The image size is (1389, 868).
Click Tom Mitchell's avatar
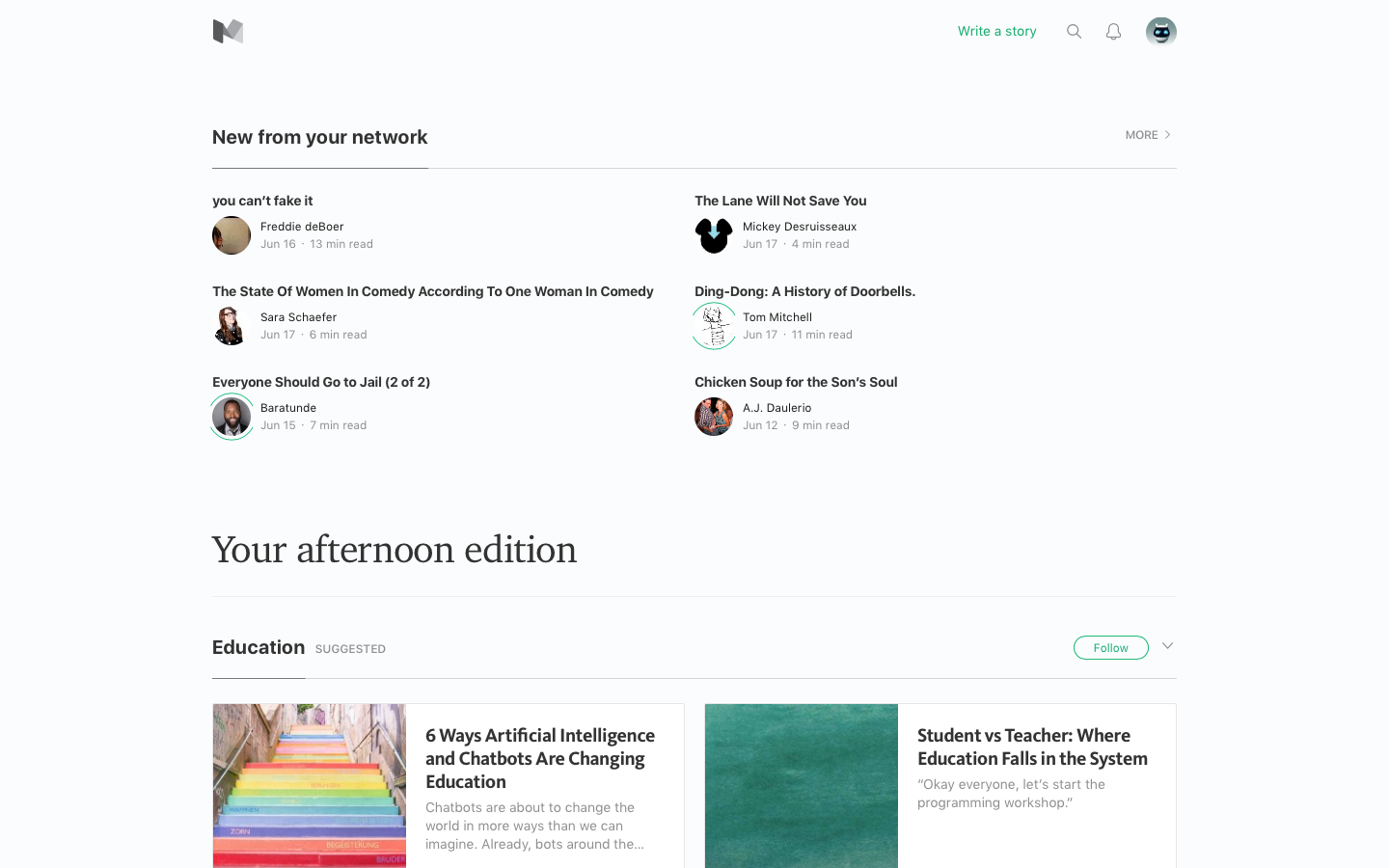click(x=714, y=326)
